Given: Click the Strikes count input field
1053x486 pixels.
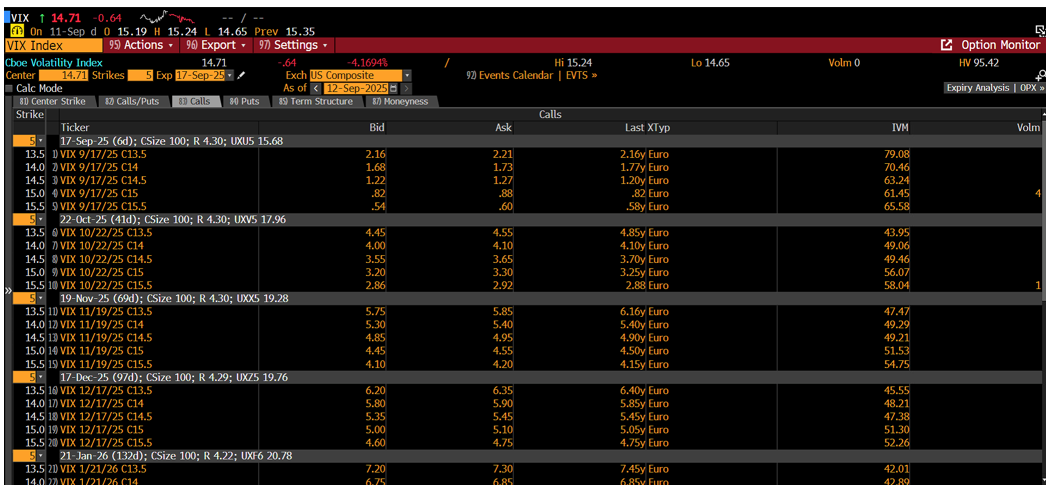Looking at the screenshot, I should 140,76.
